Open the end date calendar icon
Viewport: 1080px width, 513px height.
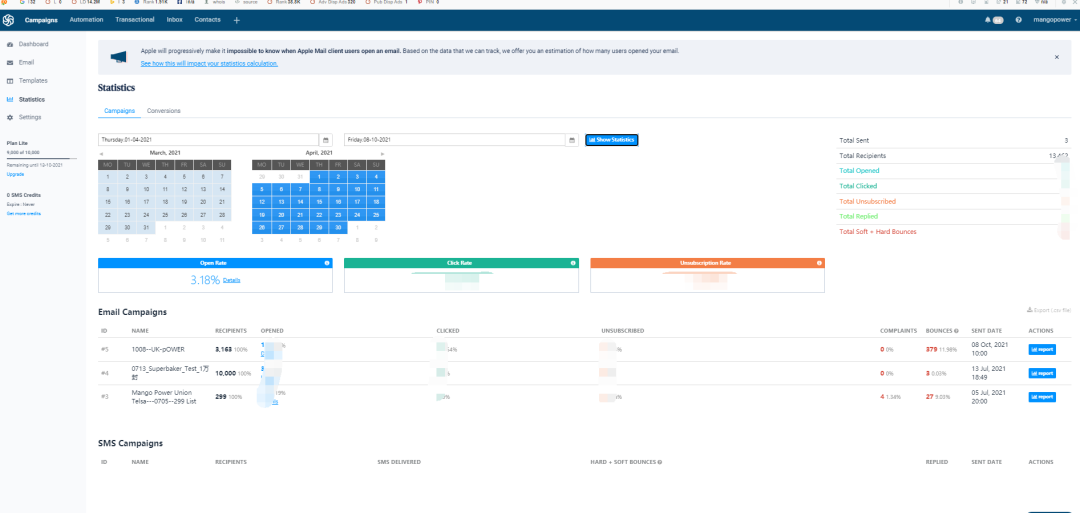click(x=572, y=140)
